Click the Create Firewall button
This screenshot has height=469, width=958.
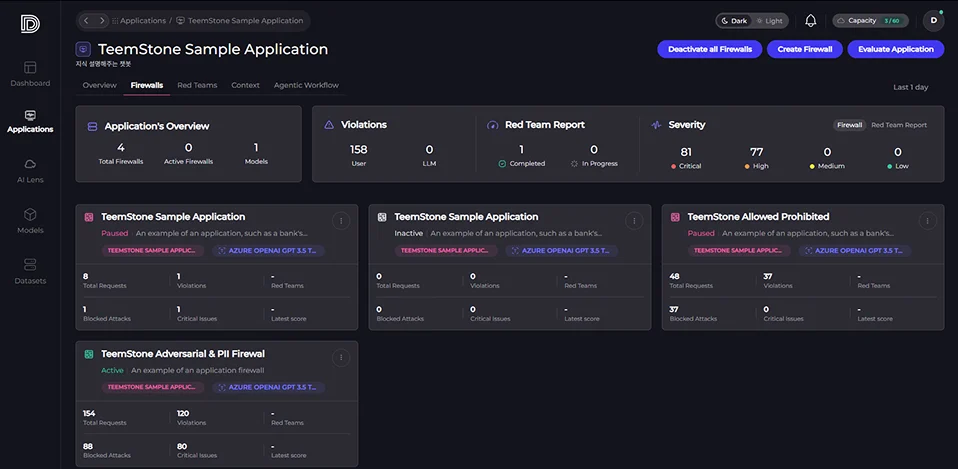tap(805, 49)
